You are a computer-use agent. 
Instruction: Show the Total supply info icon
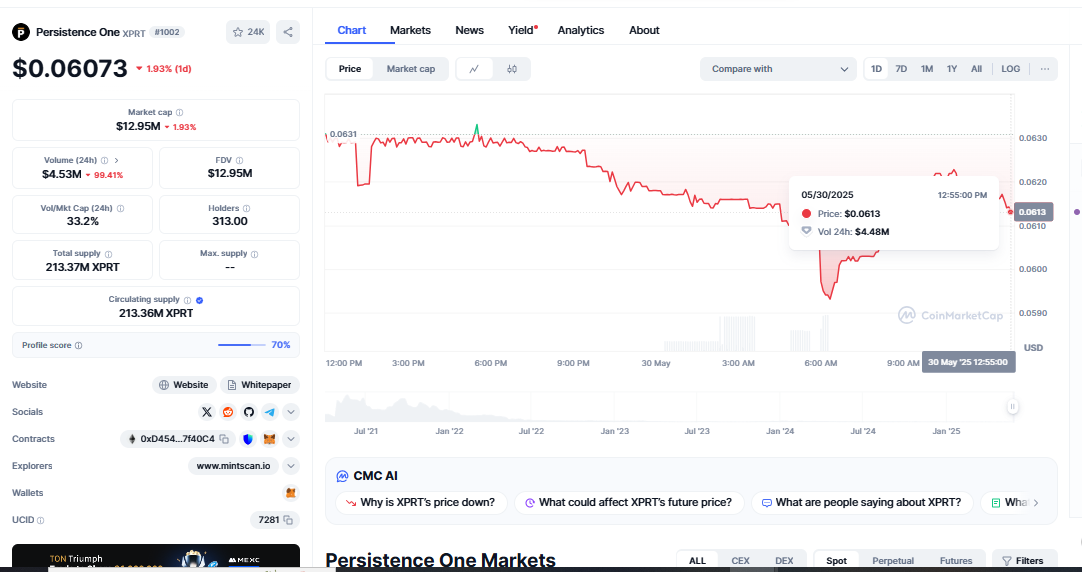pyautogui.click(x=108, y=254)
